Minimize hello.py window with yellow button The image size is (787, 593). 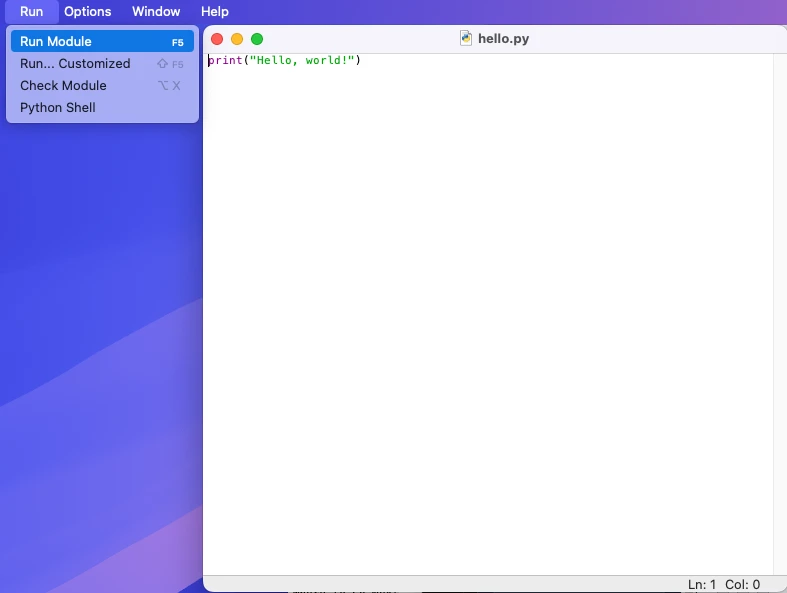[x=237, y=39]
